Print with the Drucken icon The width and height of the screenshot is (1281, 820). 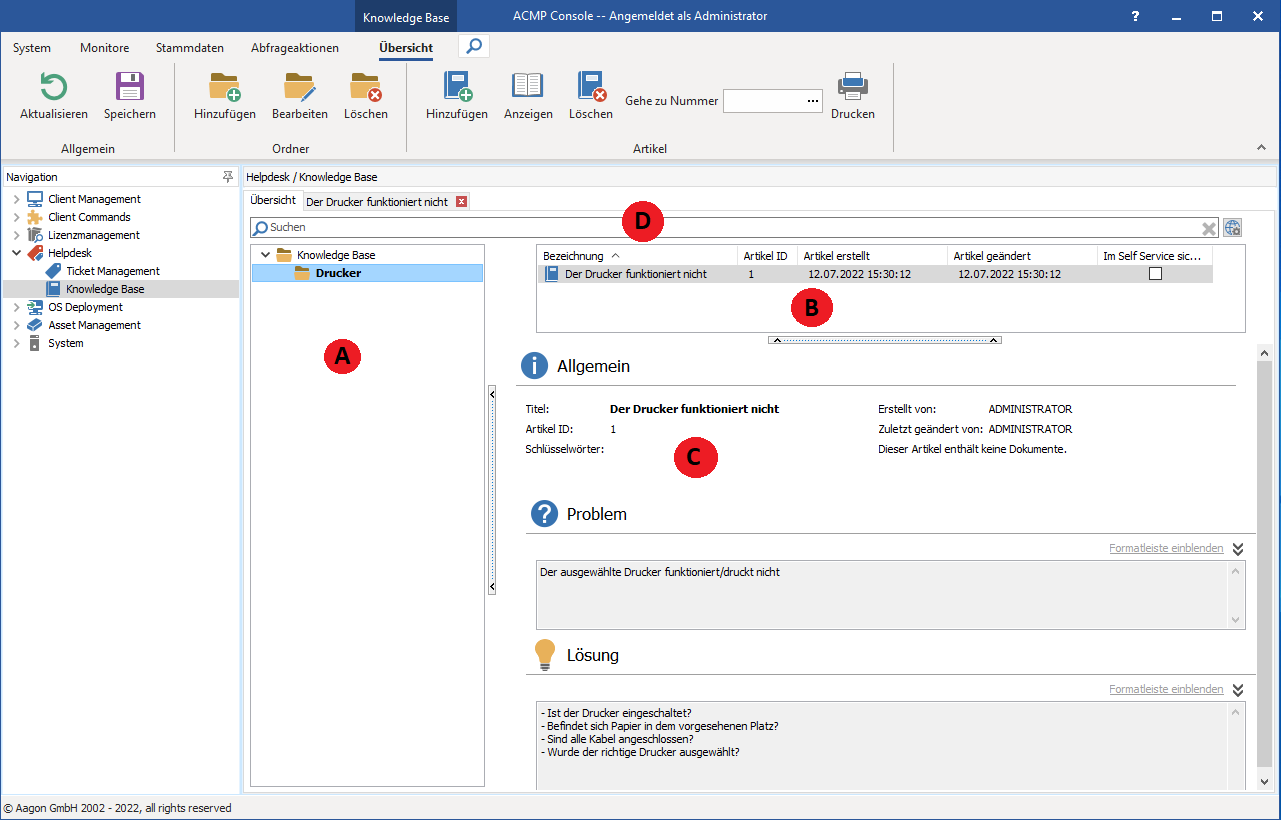click(853, 87)
